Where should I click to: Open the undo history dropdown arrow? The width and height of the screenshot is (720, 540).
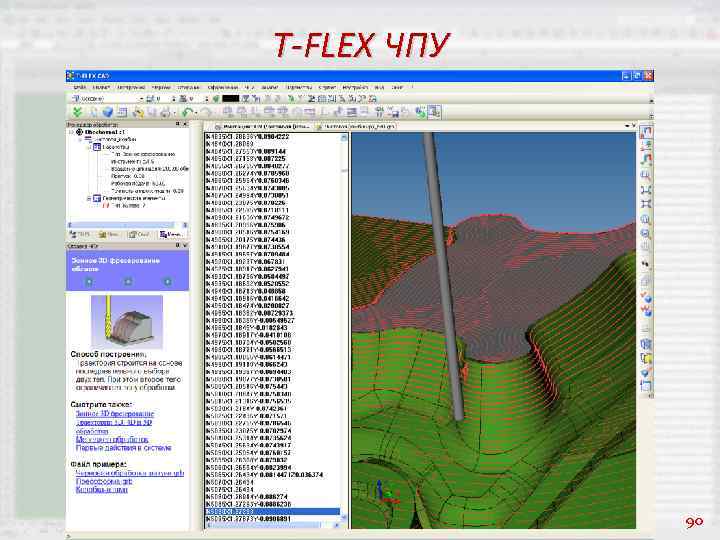coord(196,112)
